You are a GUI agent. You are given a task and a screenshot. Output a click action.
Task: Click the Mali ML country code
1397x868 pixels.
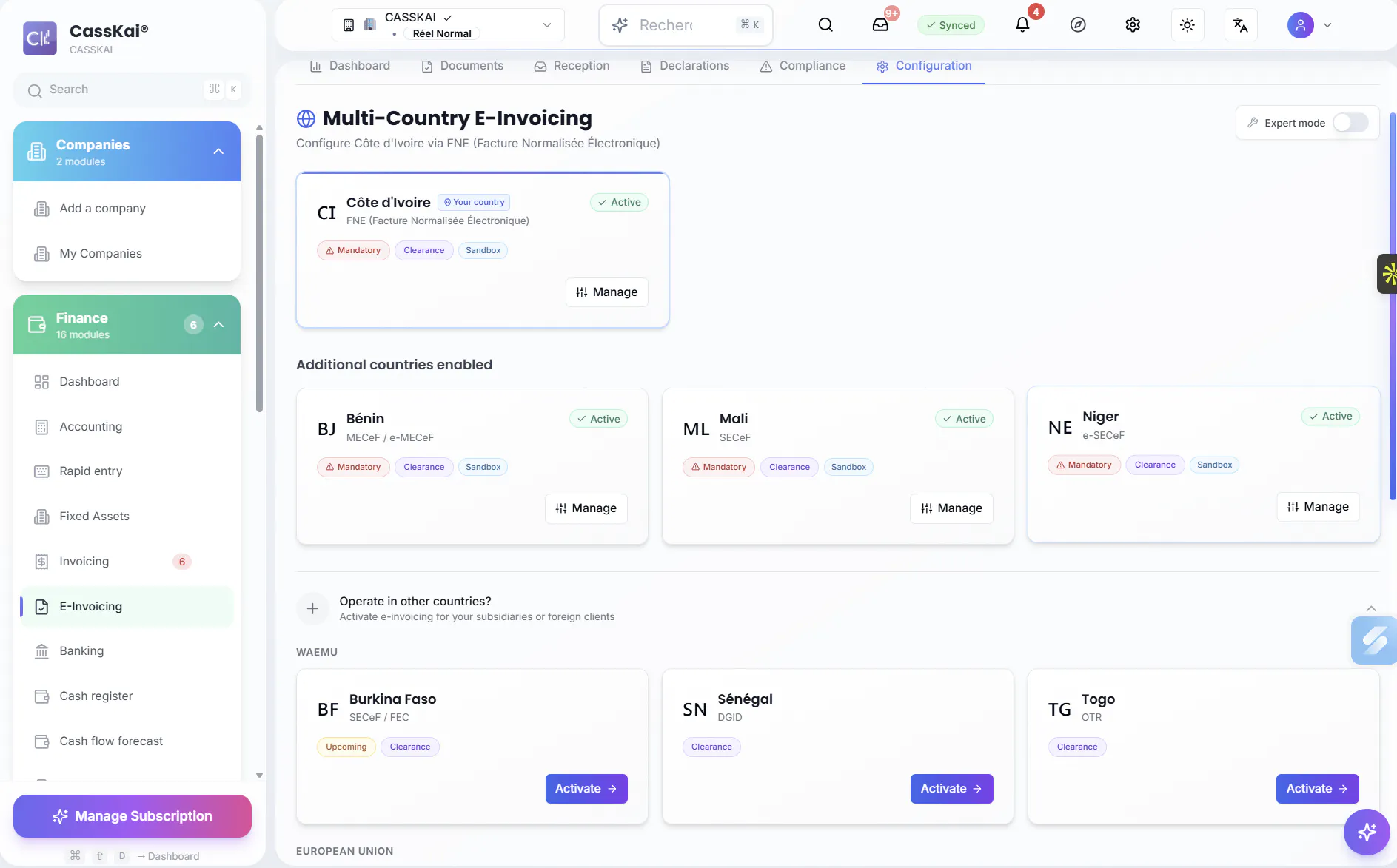696,429
